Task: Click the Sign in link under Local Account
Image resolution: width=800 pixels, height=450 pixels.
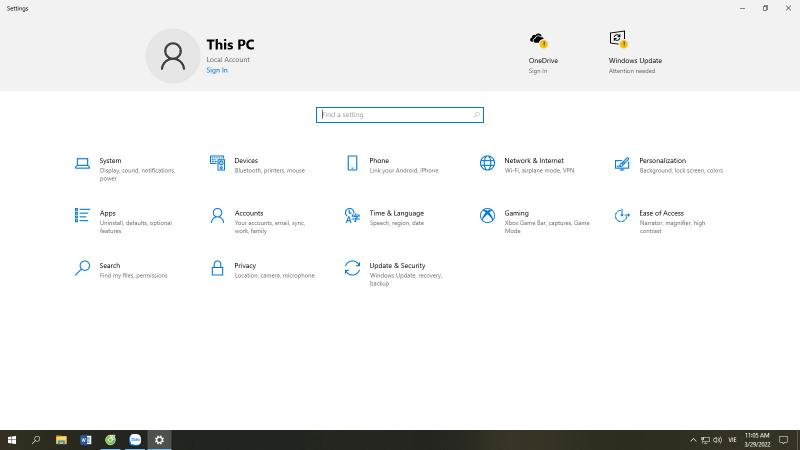Action: [217, 70]
